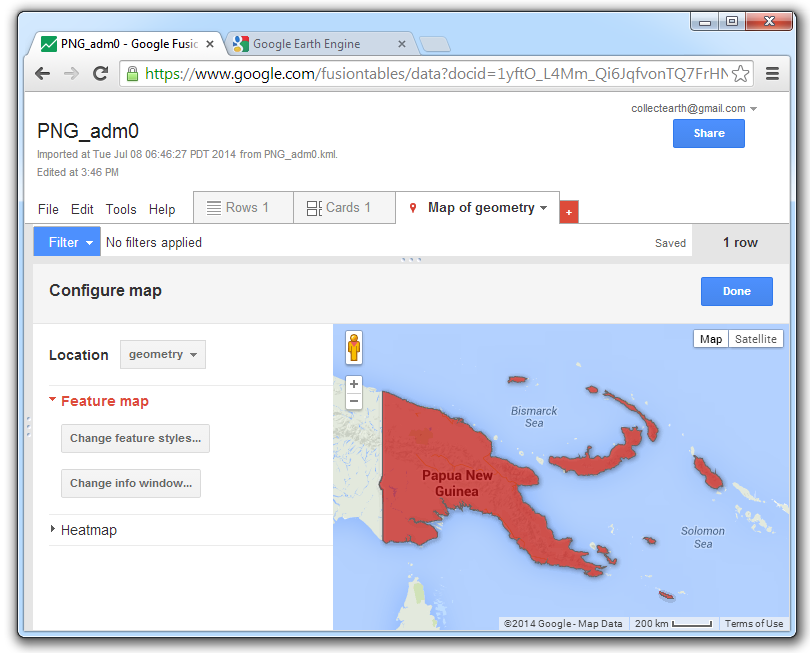
Task: Click the 'Saved' status text
Action: point(671,243)
